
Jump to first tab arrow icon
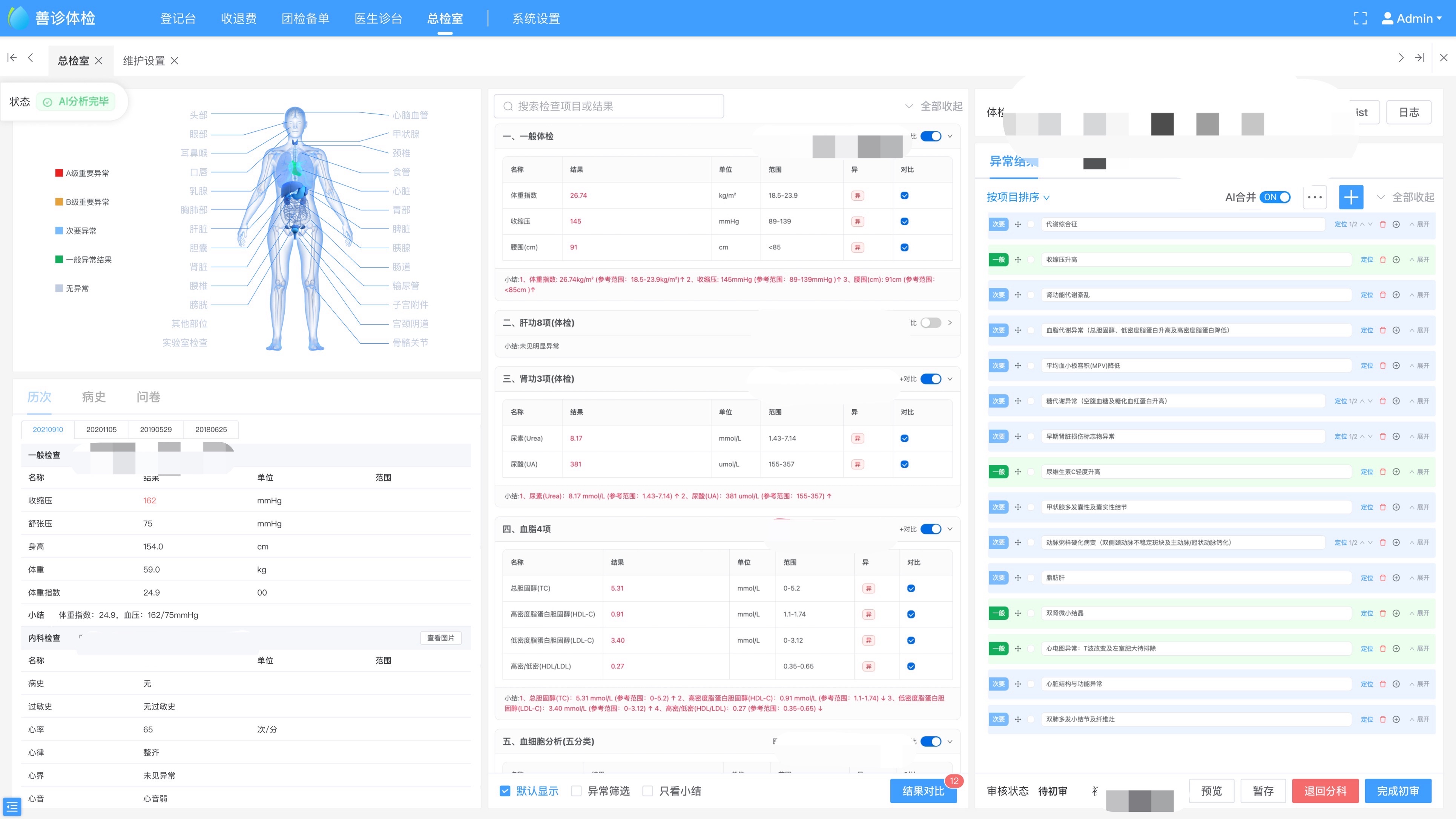[x=12, y=58]
